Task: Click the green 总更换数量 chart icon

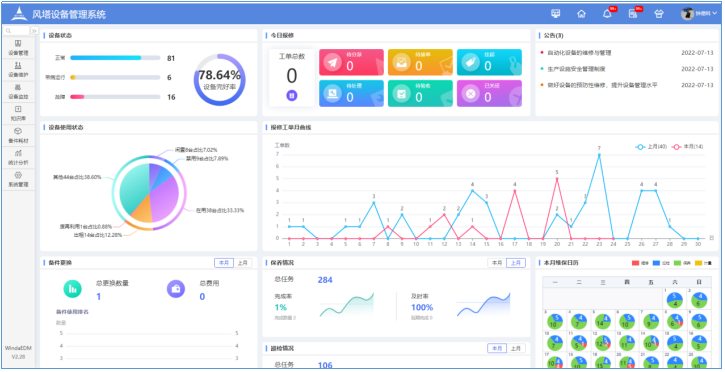Action: (x=72, y=289)
